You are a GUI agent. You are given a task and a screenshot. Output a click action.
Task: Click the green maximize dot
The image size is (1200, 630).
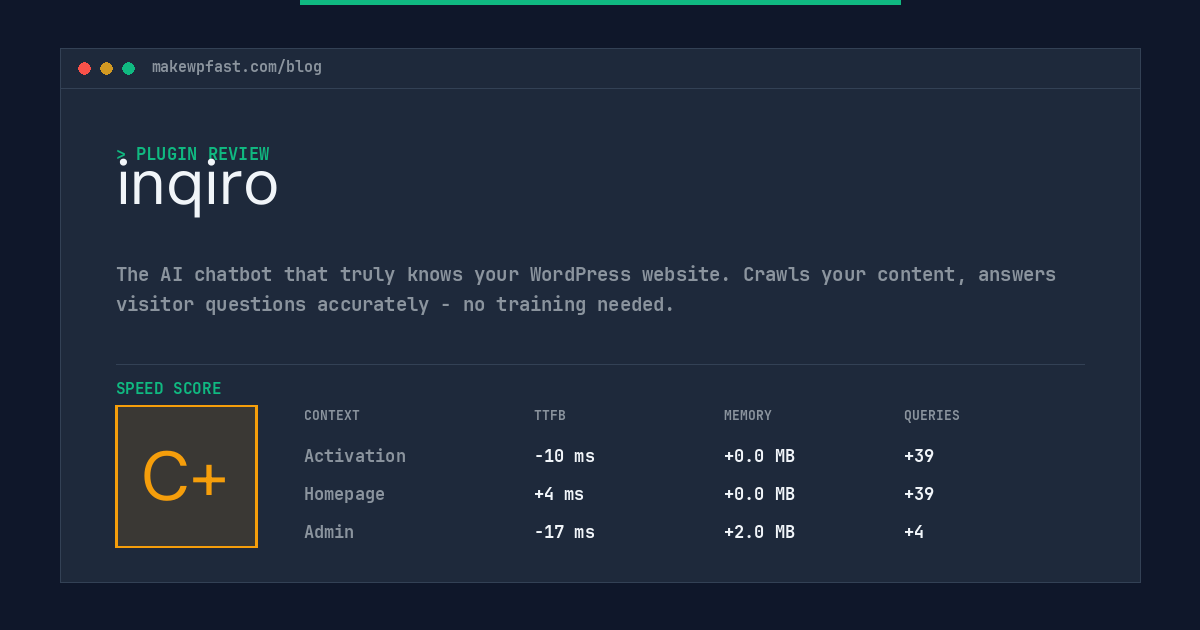tap(128, 68)
